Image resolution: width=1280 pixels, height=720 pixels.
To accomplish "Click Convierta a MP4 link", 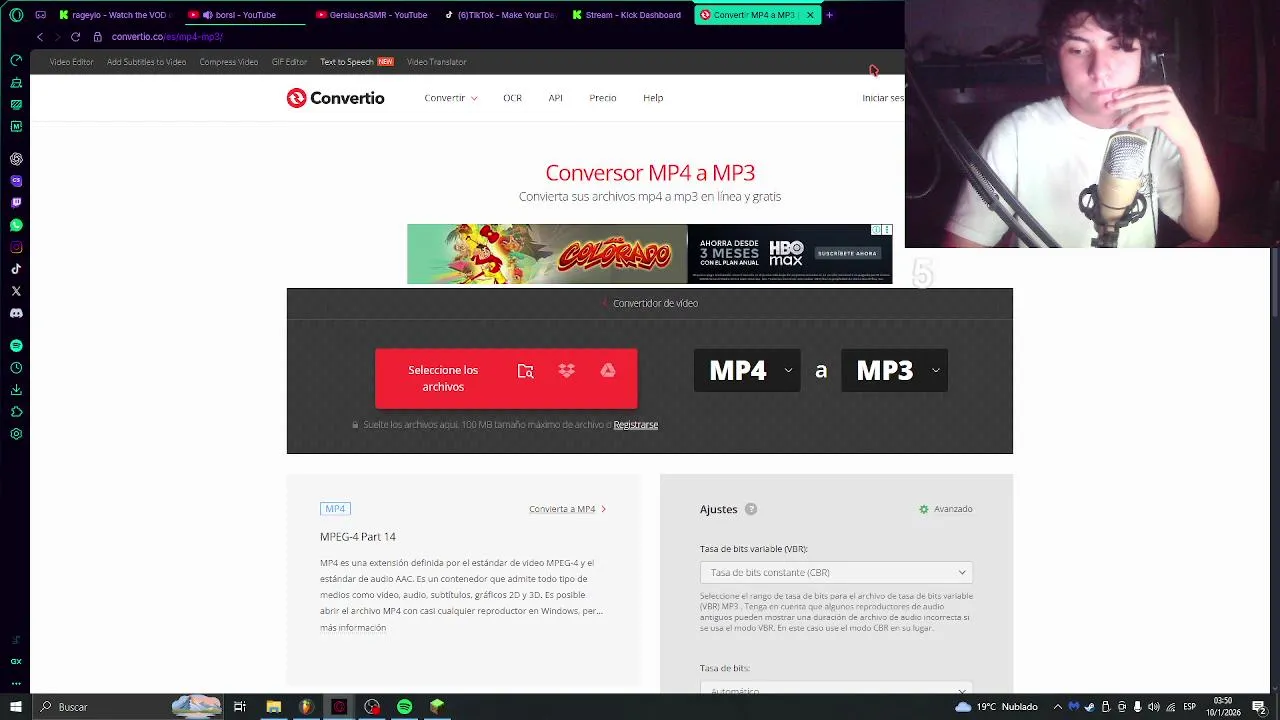I will click(567, 509).
